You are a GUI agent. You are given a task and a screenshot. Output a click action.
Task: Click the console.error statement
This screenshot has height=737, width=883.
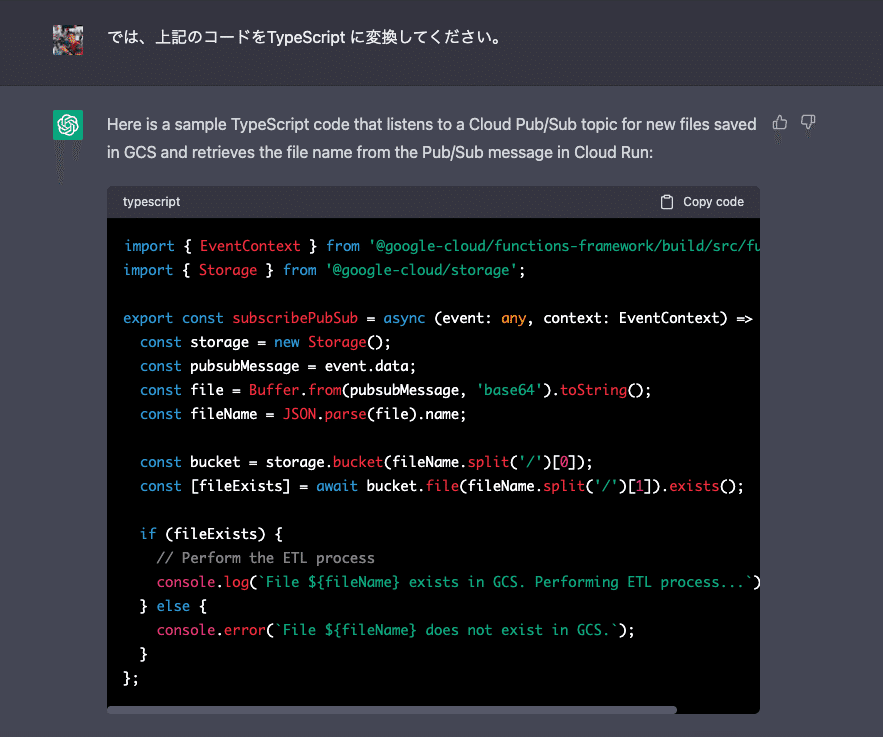click(x=395, y=630)
